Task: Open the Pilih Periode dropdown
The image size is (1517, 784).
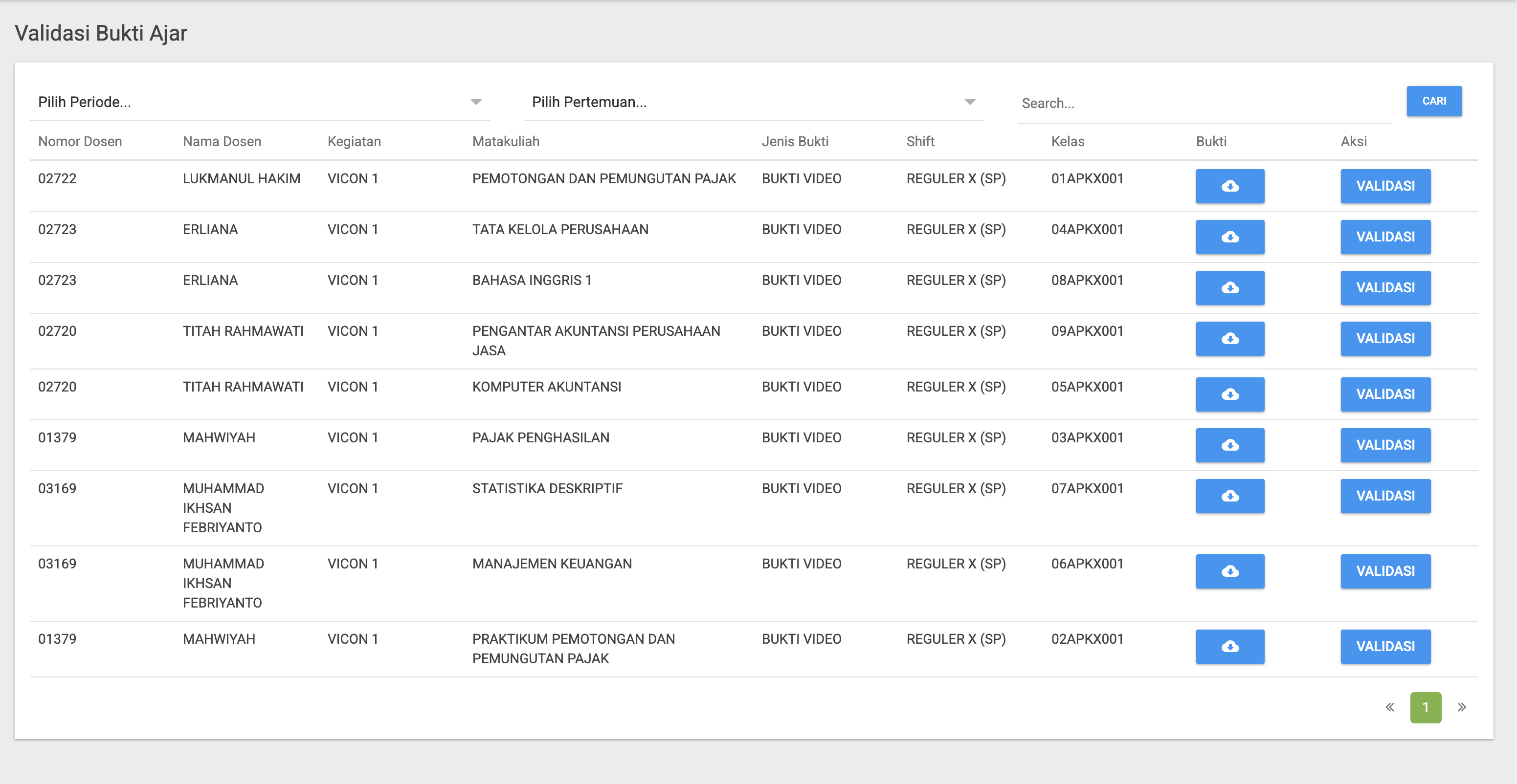Action: [x=260, y=103]
